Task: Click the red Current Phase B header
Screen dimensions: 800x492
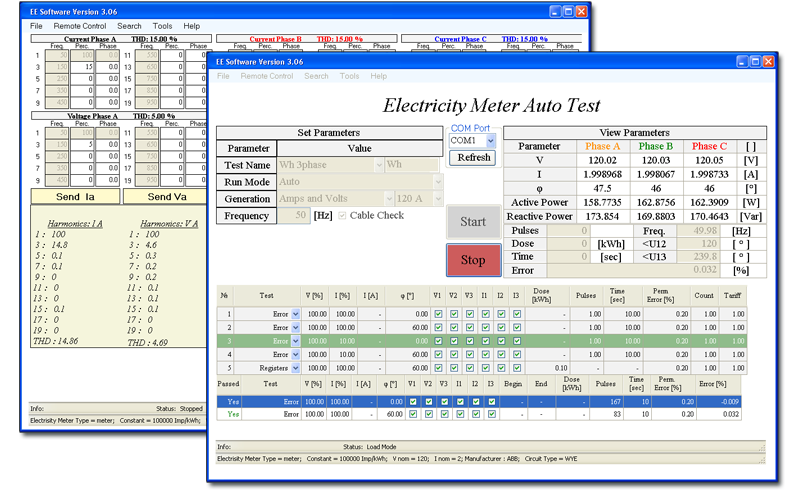Action: pyautogui.click(x=276, y=39)
